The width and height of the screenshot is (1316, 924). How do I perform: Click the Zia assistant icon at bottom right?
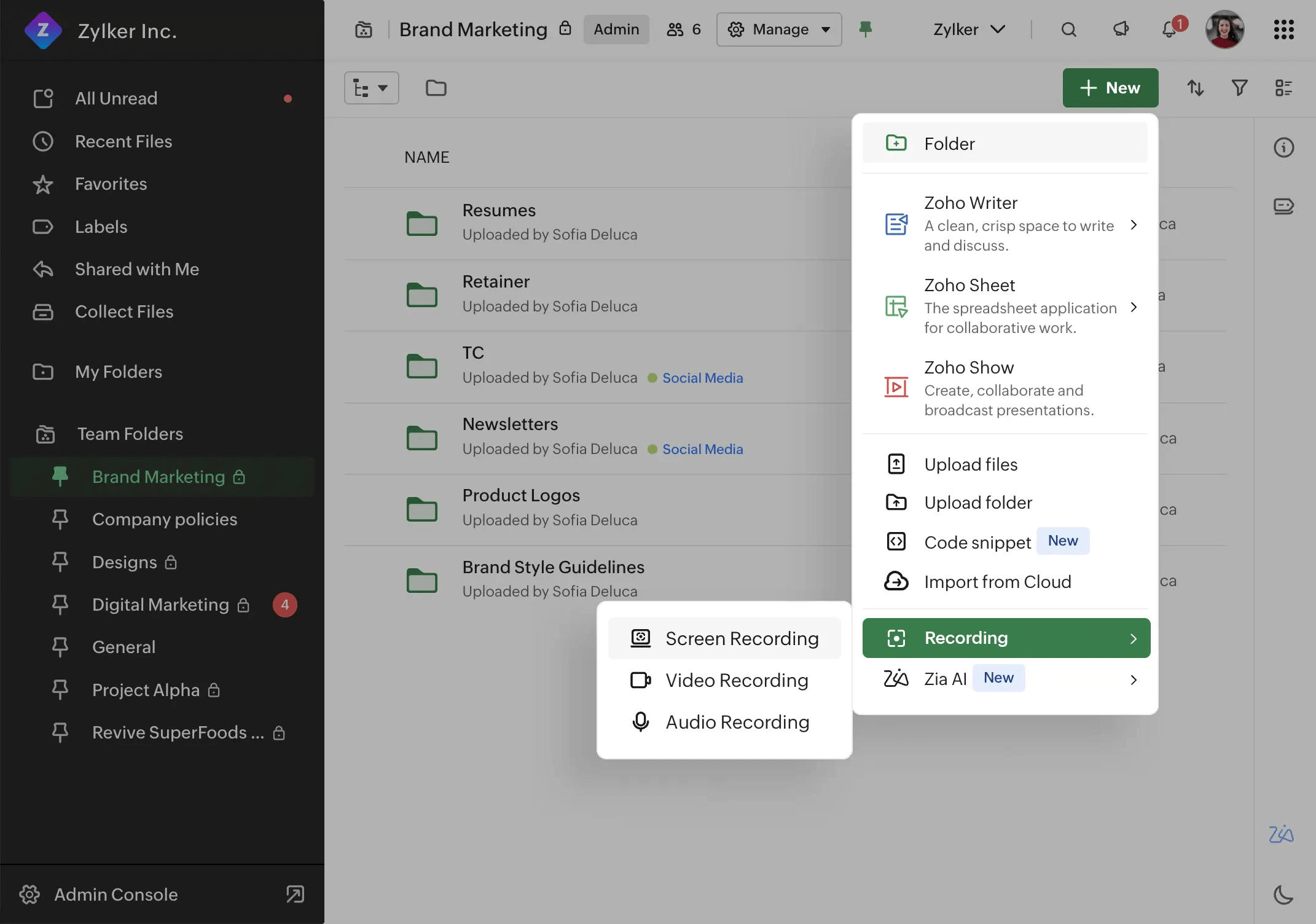click(1281, 834)
